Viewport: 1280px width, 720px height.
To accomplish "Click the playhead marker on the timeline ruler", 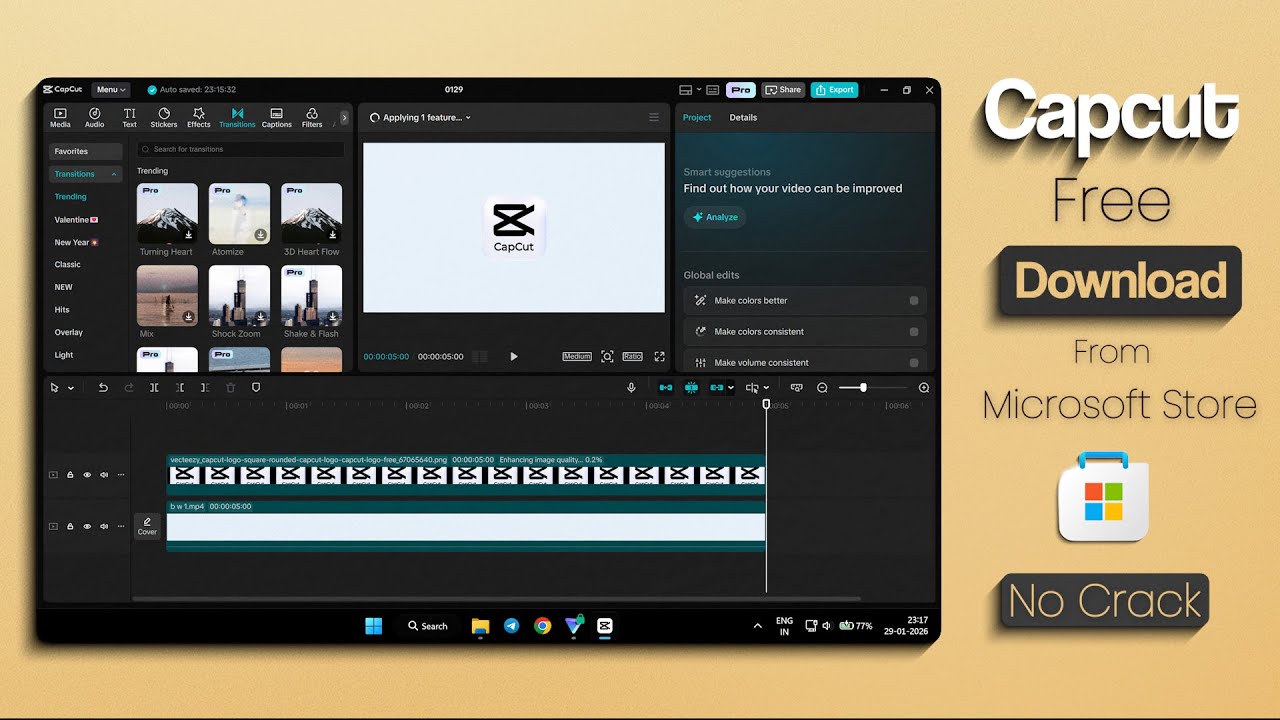I will 767,405.
